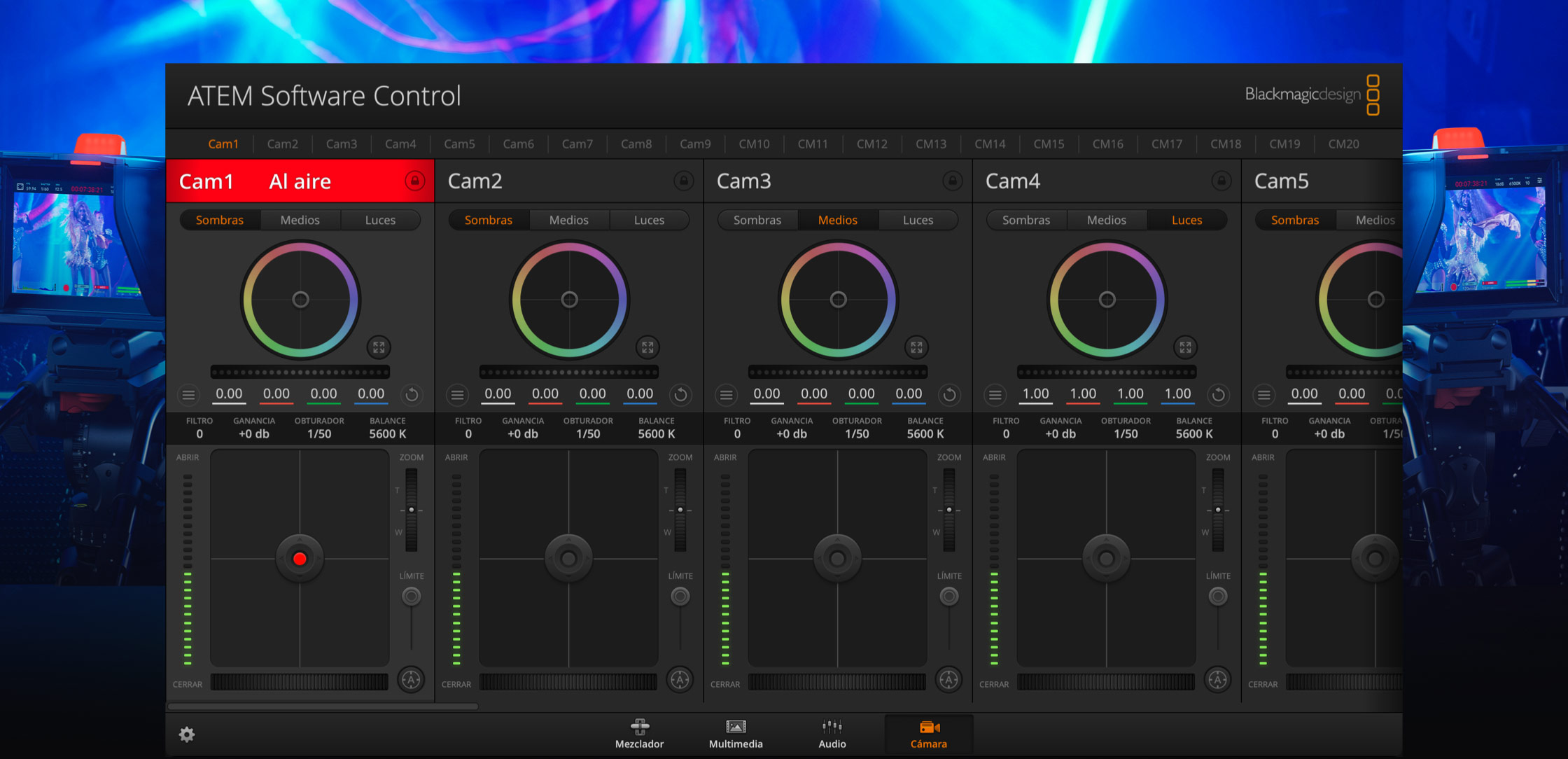Select Medios for Cam1
The image size is (1568, 759).
(x=300, y=220)
